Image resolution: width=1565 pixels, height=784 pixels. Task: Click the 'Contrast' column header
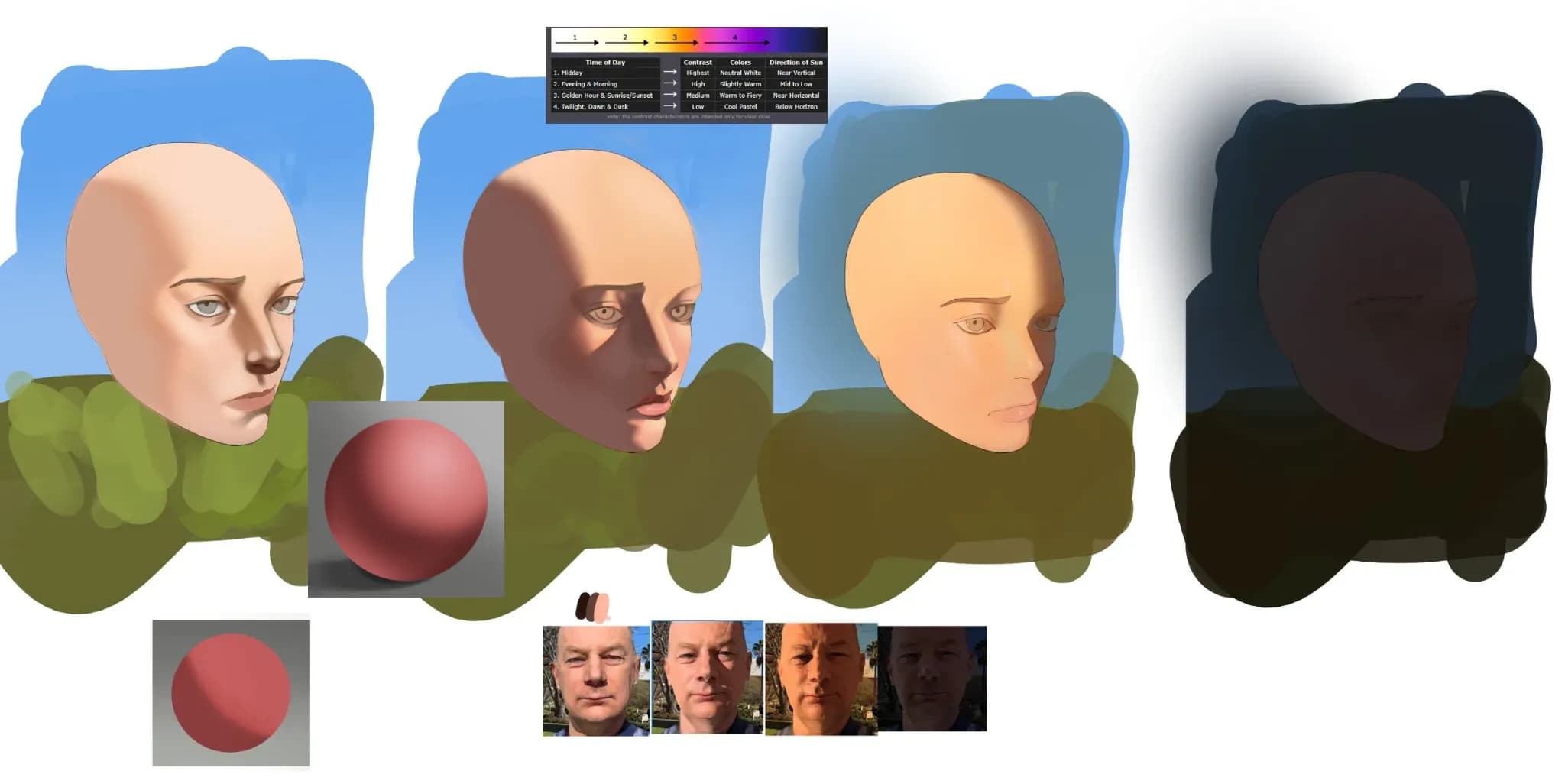[x=698, y=63]
